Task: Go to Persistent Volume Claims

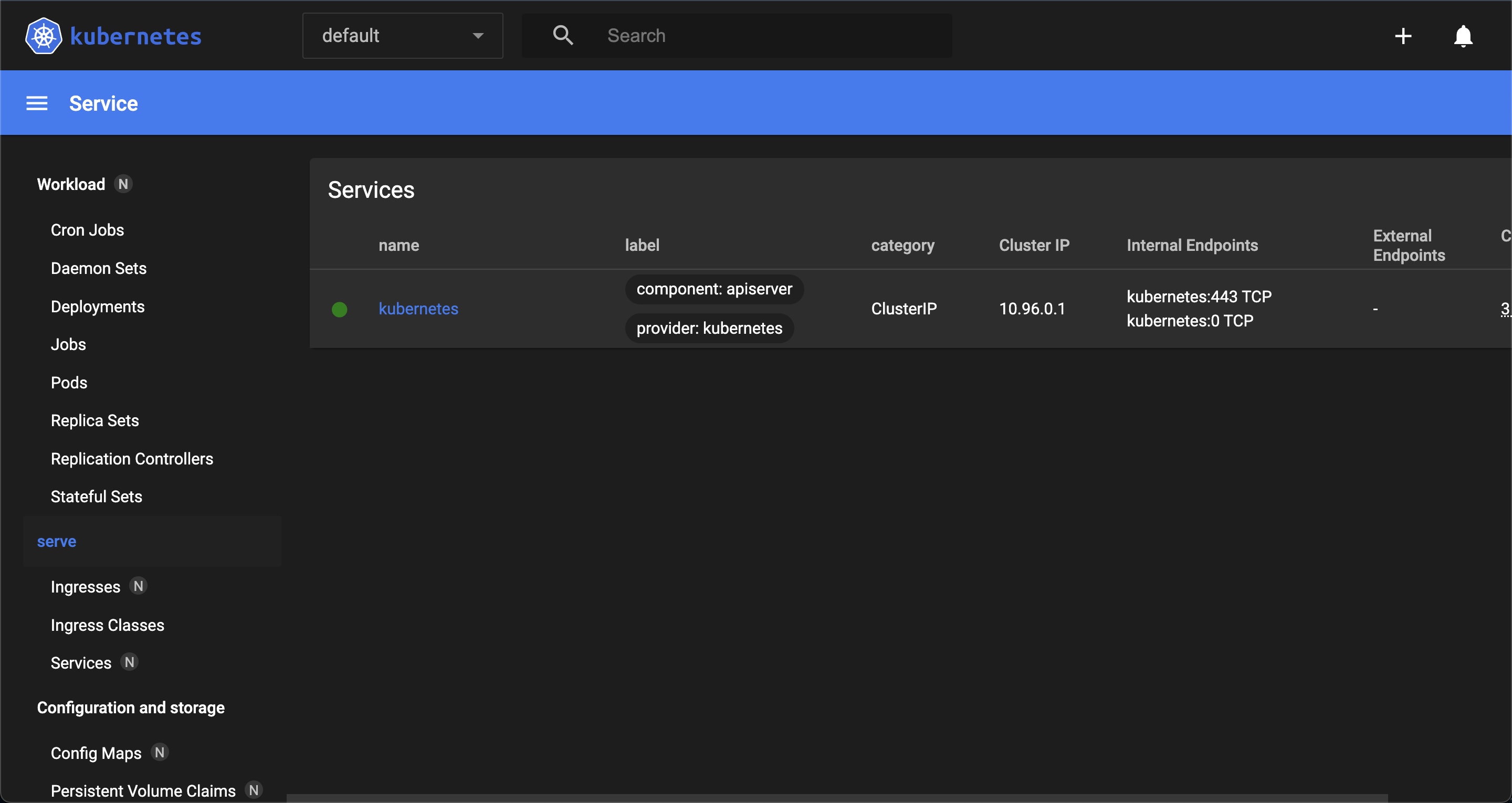Action: tap(143, 791)
